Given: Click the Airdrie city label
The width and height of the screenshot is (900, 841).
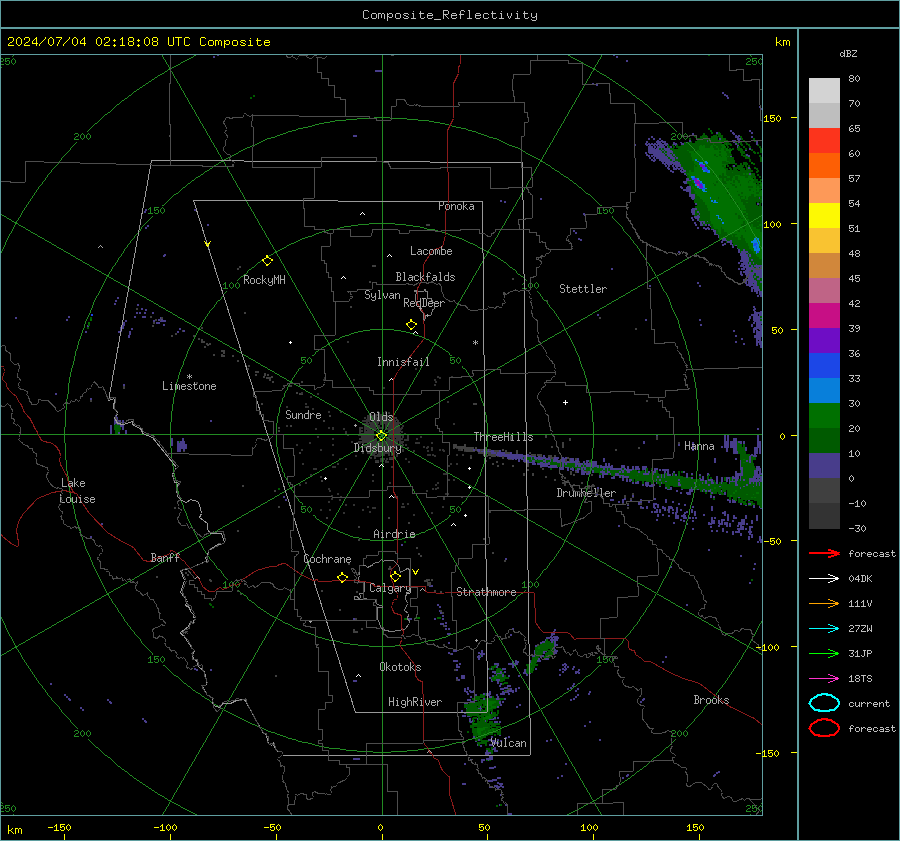Looking at the screenshot, I should point(394,534).
